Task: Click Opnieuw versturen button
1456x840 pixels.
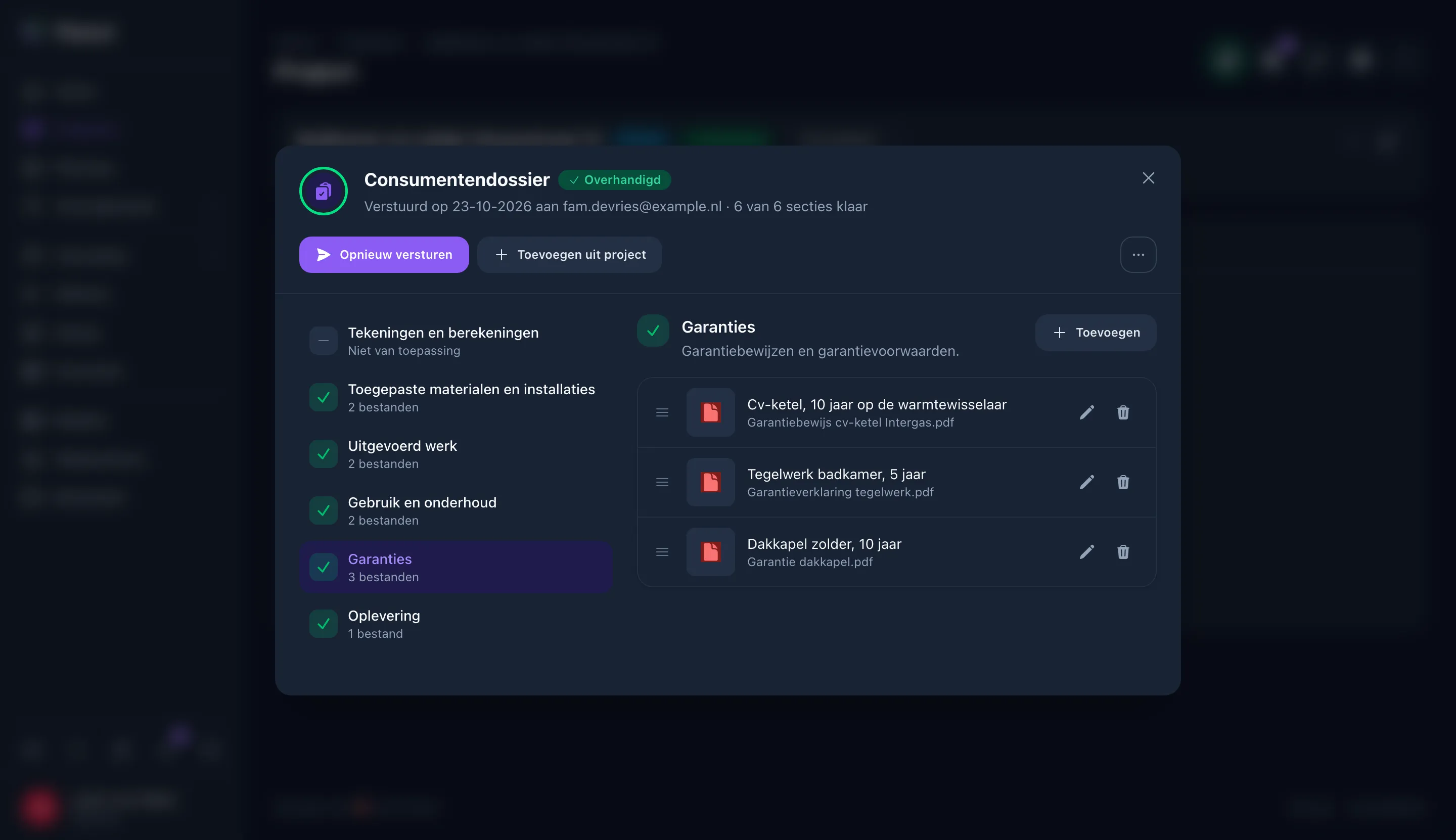Action: pos(384,254)
